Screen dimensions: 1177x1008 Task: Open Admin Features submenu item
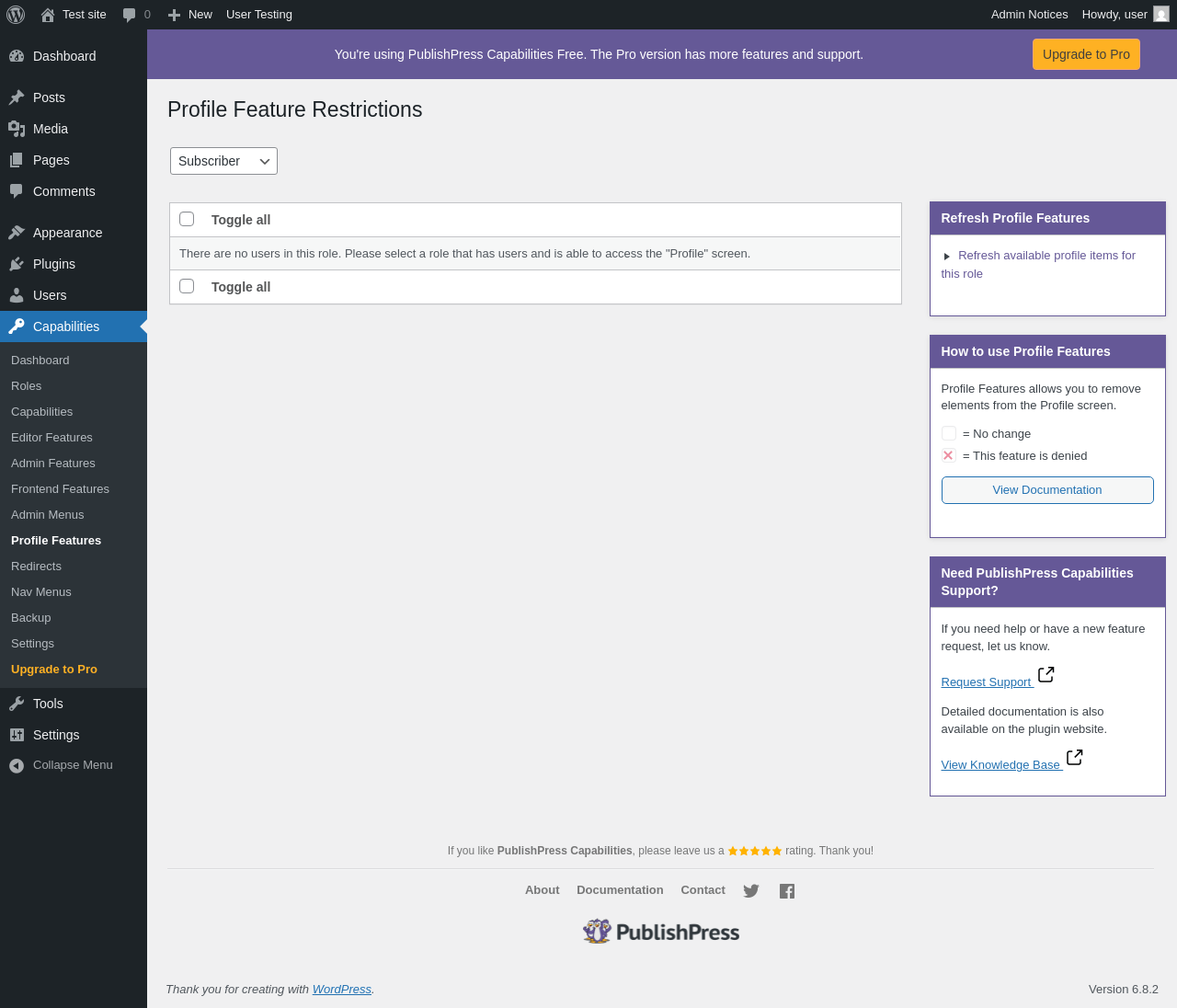53,464
